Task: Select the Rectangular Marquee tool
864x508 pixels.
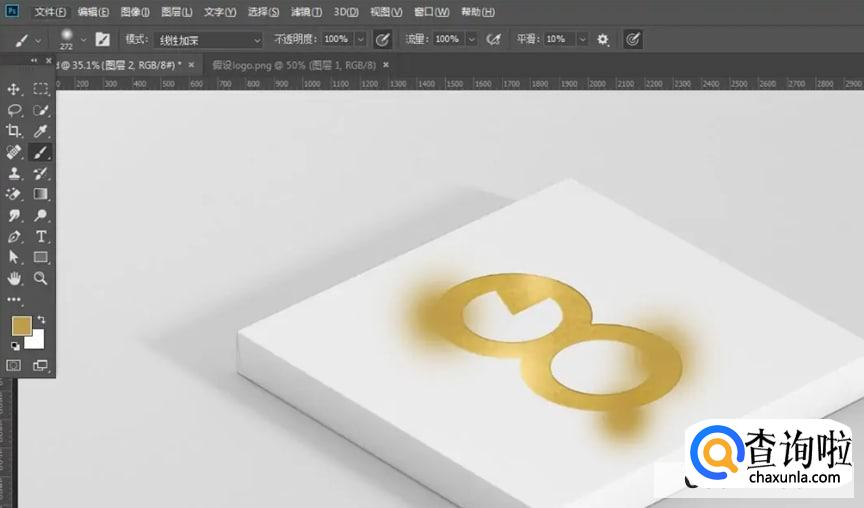Action: click(40, 89)
